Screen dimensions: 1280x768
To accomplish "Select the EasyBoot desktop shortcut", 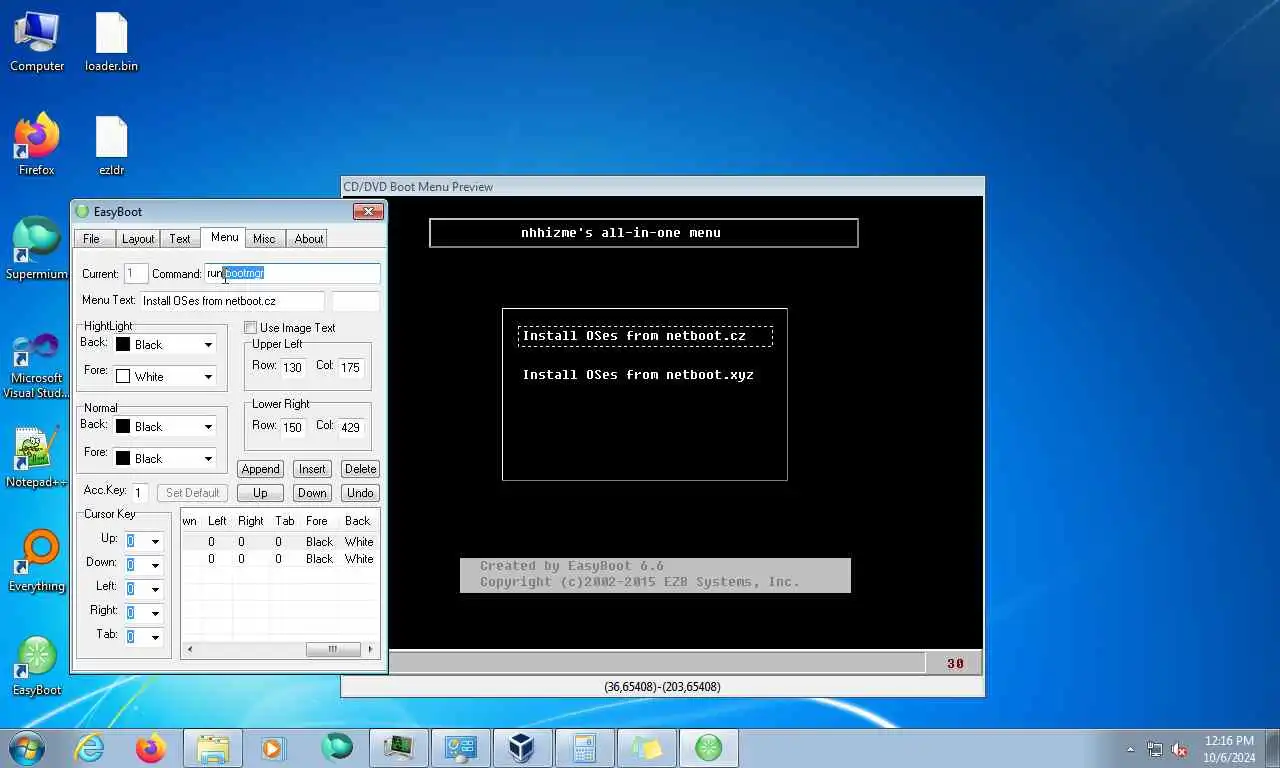I will (x=37, y=666).
